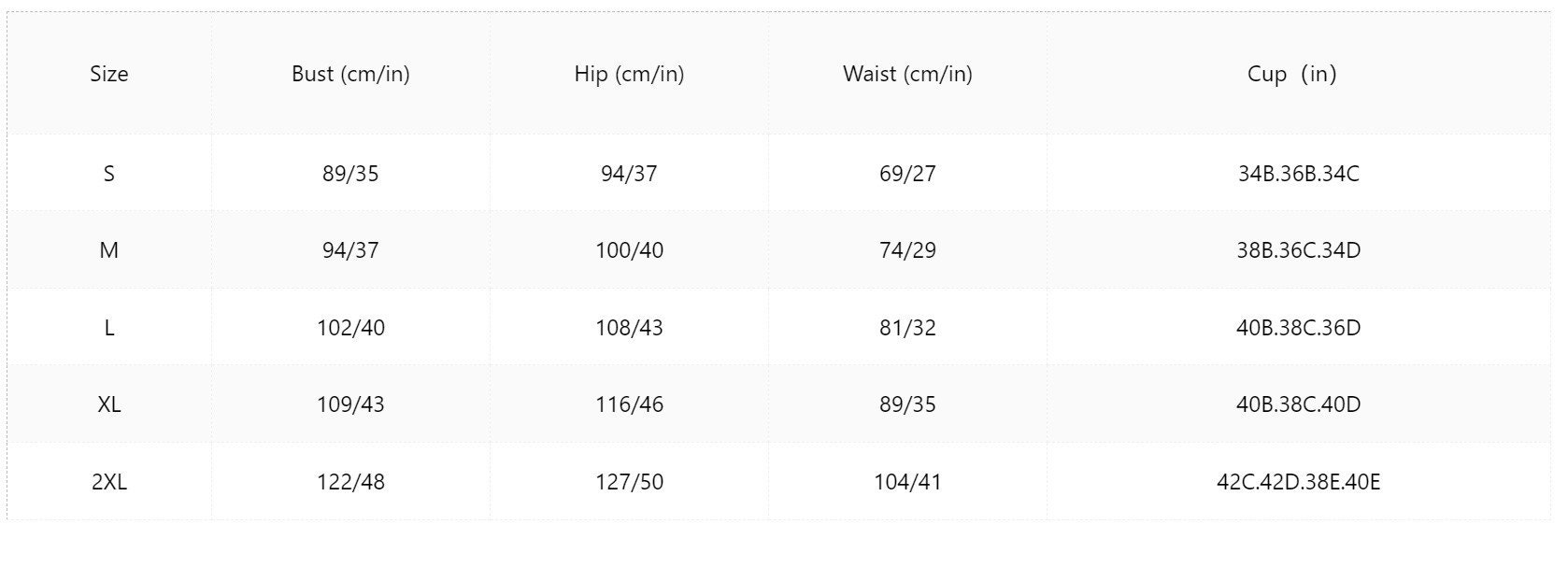Screen dimensions: 1568x581
Task: Select the size M row label
Action: point(109,250)
